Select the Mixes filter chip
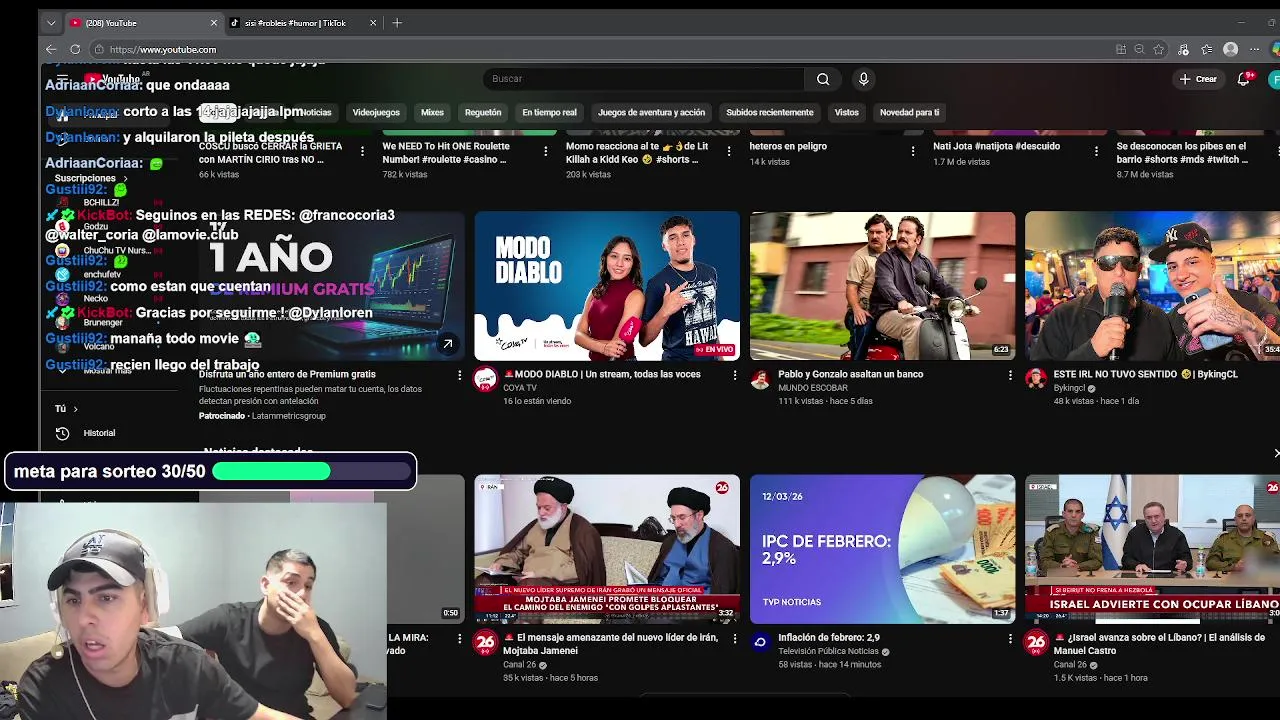This screenshot has width=1280, height=720. 432,113
